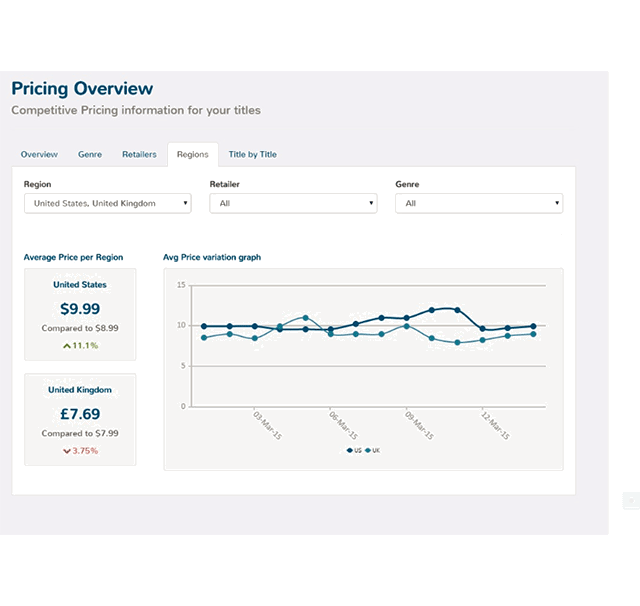Click the US legend marker below the graph
Image resolution: width=640 pixels, height=606 pixels.
tap(350, 451)
